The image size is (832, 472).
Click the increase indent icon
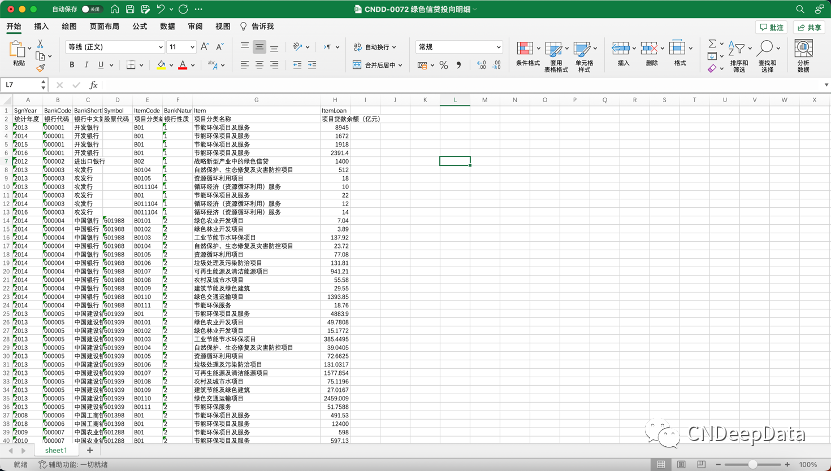click(x=312, y=65)
